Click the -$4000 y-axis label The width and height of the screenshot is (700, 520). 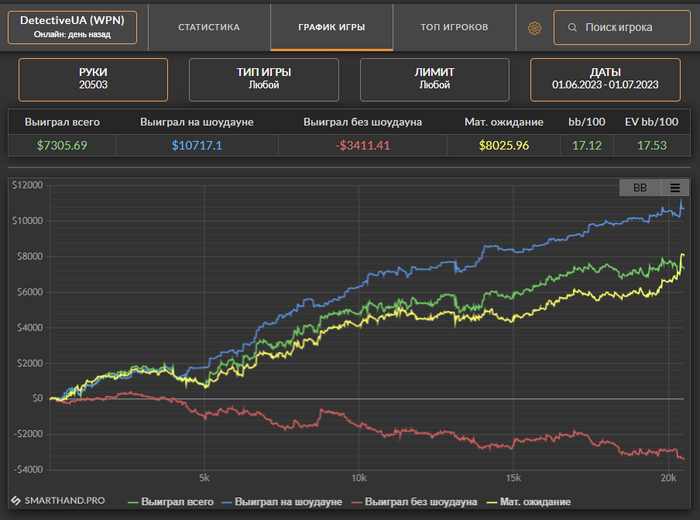point(29,470)
